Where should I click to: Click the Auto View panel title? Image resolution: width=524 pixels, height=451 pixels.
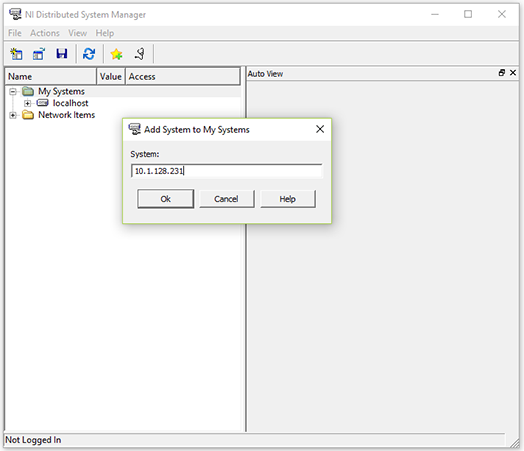265,73
